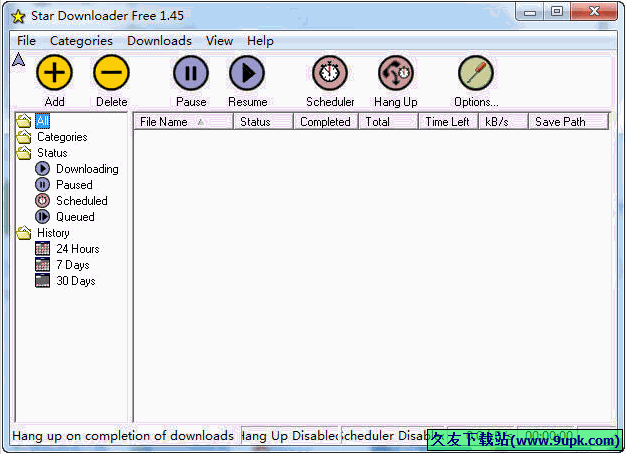Select the History folder
The width and height of the screenshot is (626, 454).
[53, 233]
